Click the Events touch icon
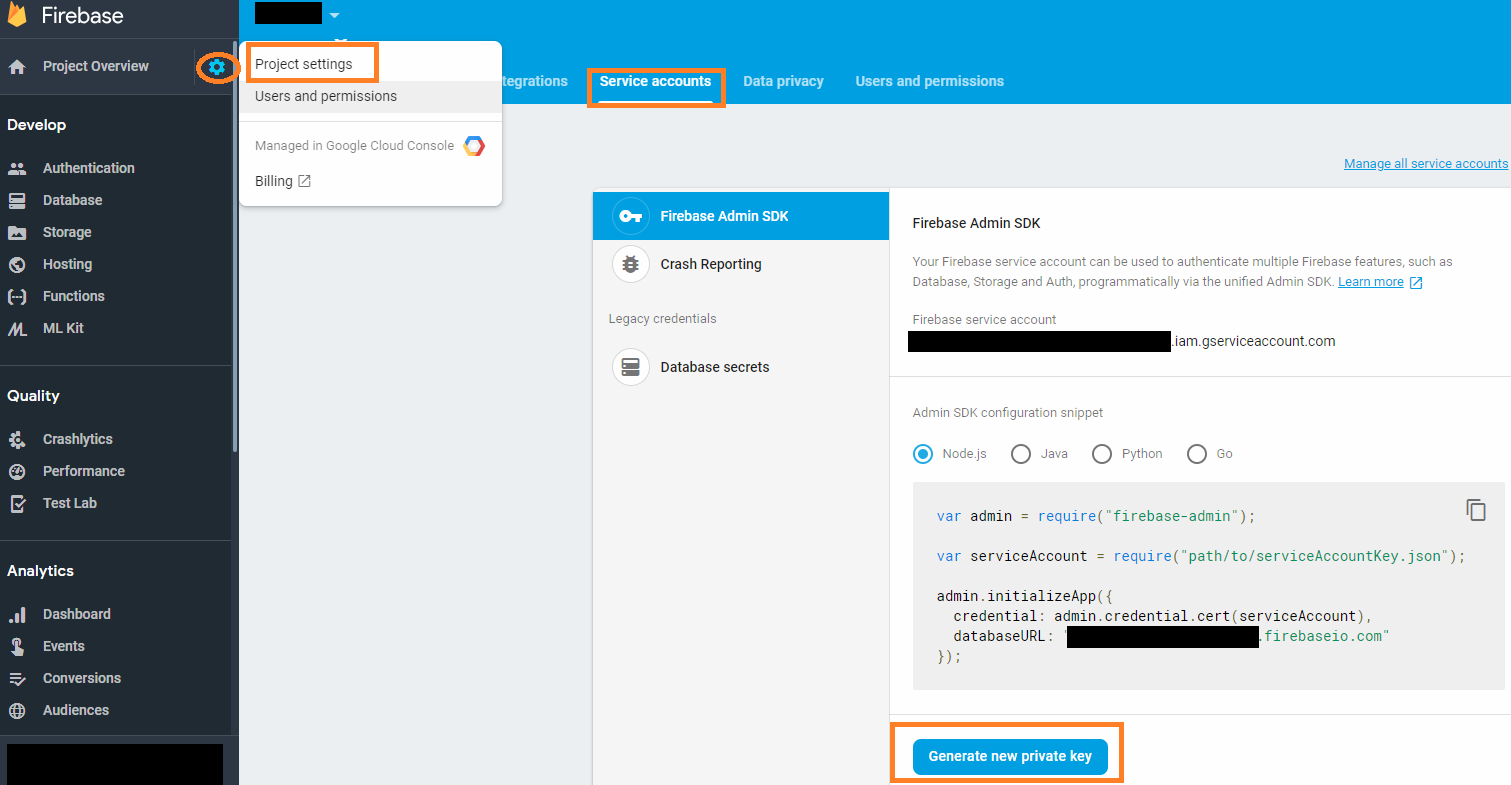 pos(17,646)
